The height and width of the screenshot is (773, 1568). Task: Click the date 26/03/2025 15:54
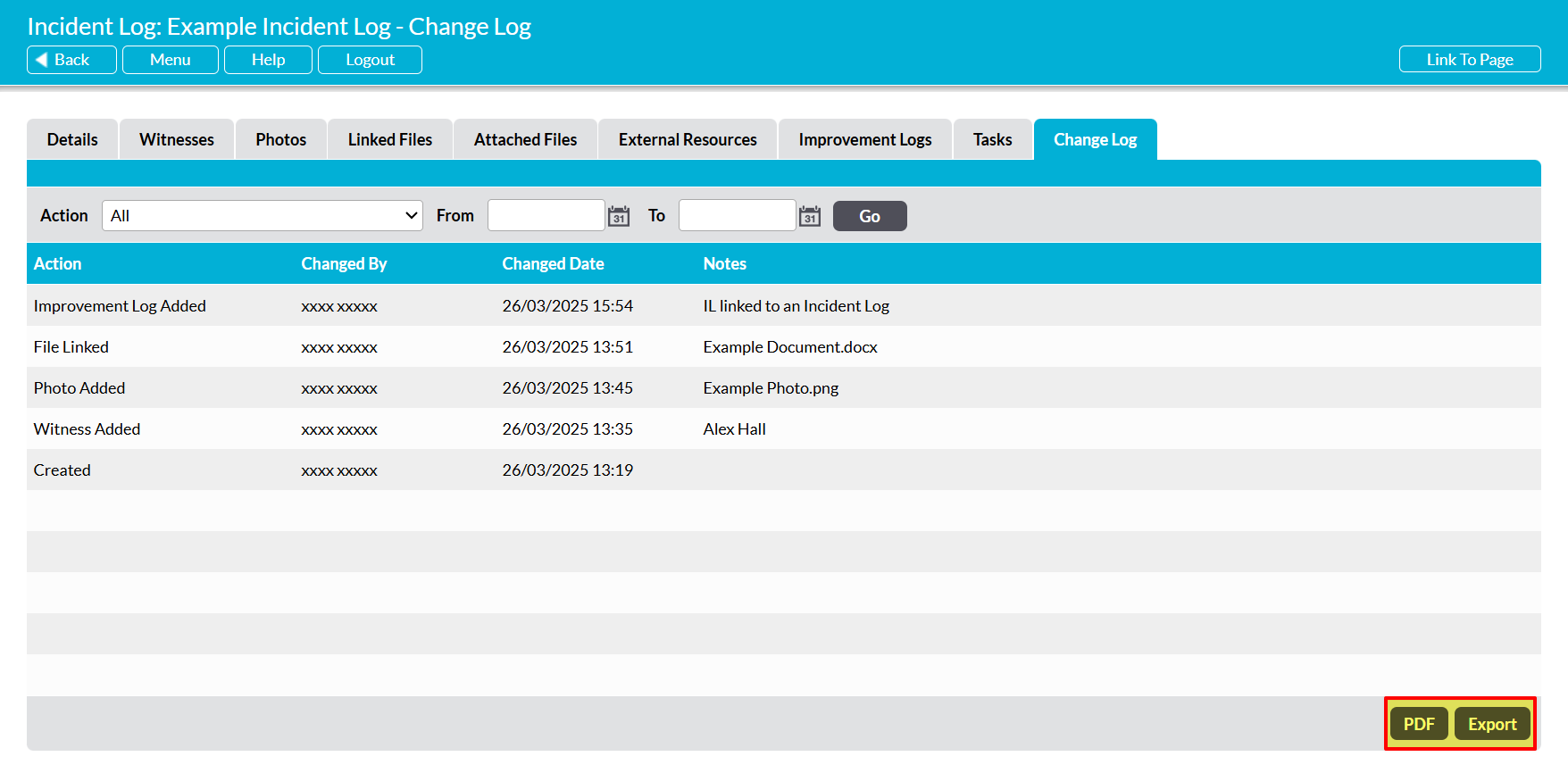[567, 305]
